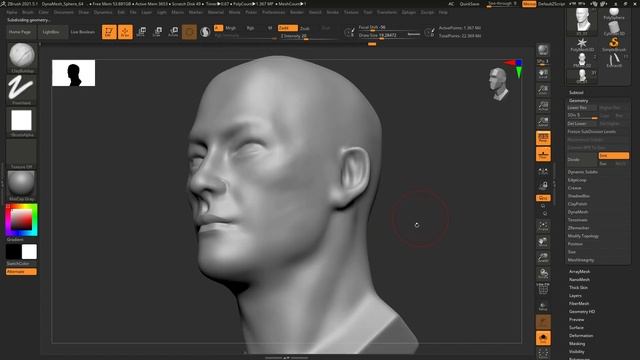The image size is (640, 360).
Task: Click the Actual size icon
Action: coord(543,106)
